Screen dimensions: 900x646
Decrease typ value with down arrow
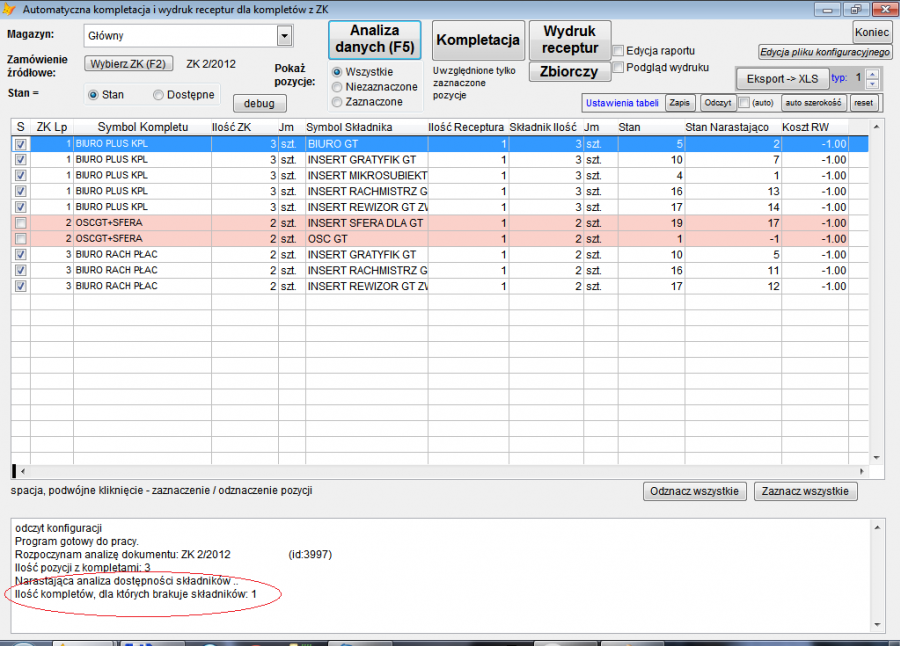point(872,84)
